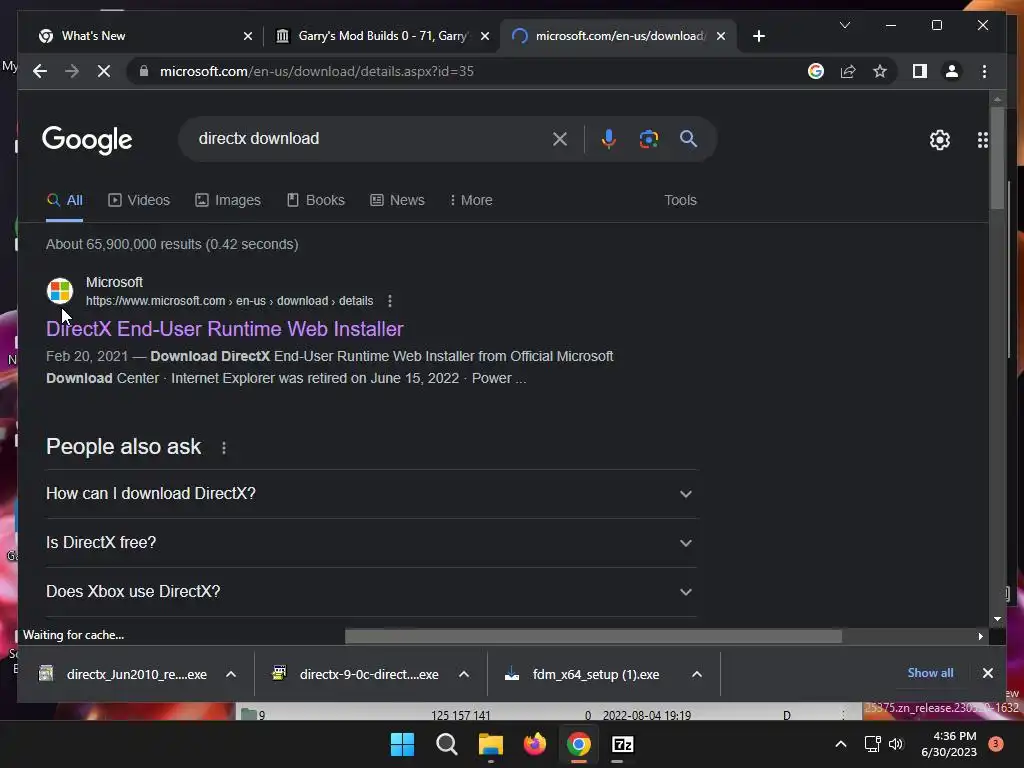Close the Garry's Mod Builds tab
This screenshot has width=1024, height=768.
(x=485, y=36)
